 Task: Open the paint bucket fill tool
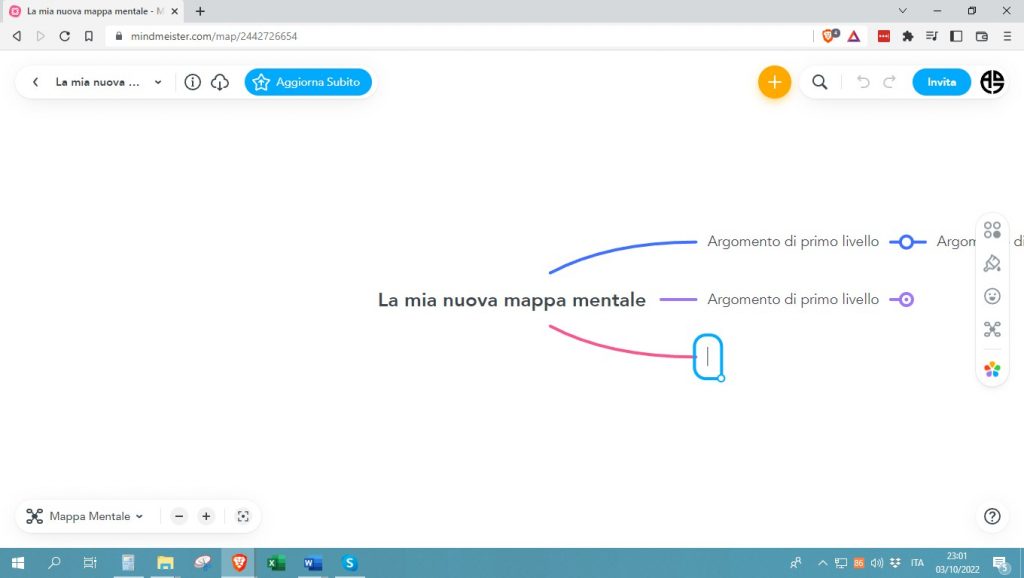tap(992, 263)
